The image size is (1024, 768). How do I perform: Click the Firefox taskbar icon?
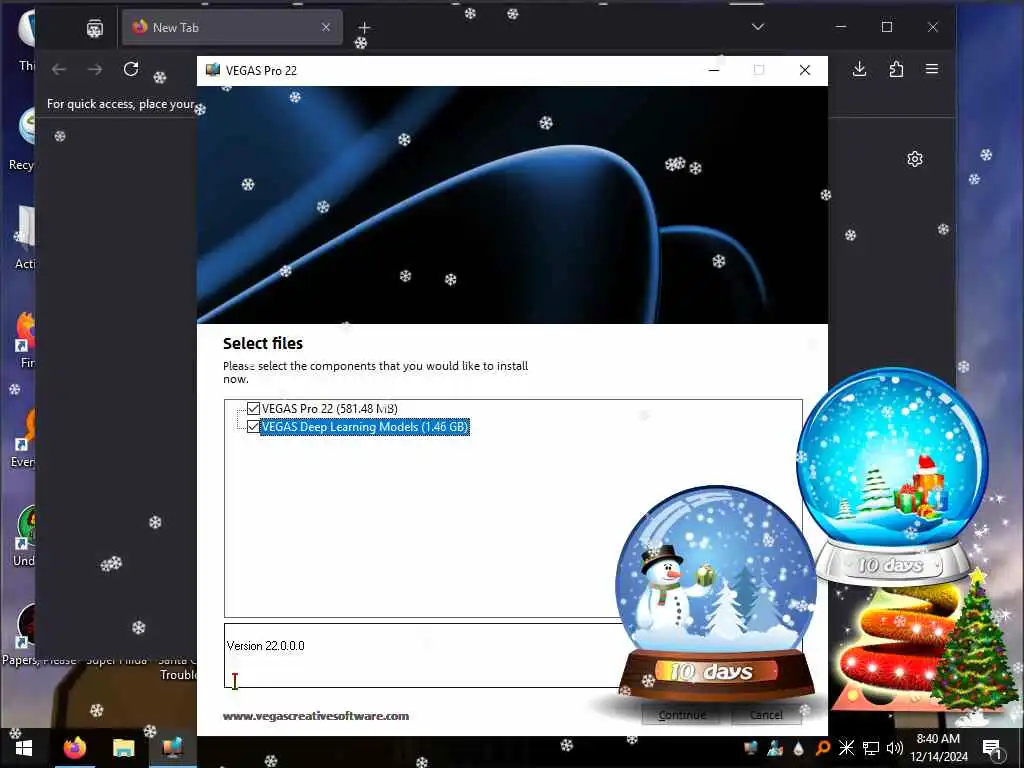74,748
